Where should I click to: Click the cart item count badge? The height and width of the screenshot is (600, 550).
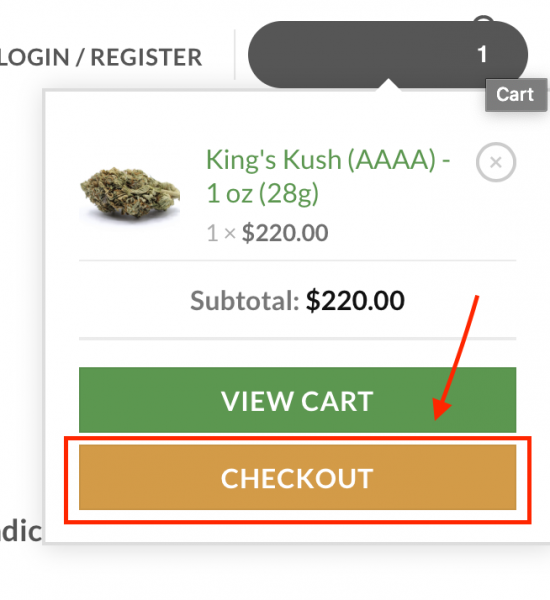pyautogui.click(x=482, y=54)
